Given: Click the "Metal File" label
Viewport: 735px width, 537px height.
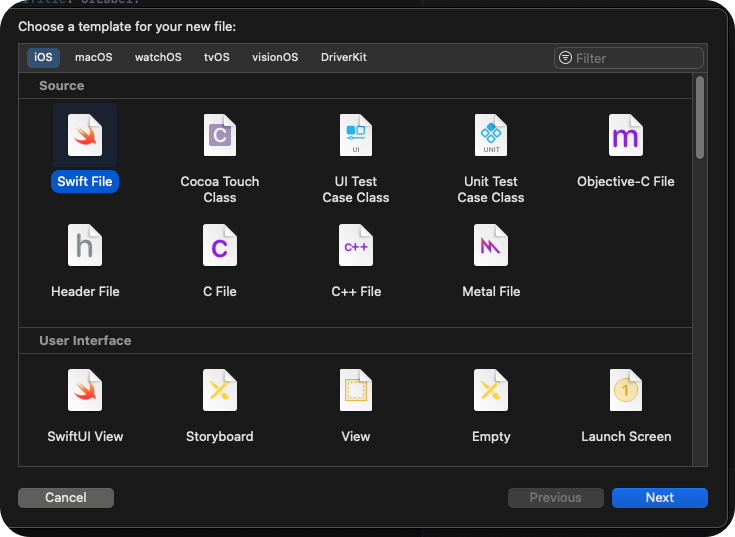Looking at the screenshot, I should click(x=491, y=291).
